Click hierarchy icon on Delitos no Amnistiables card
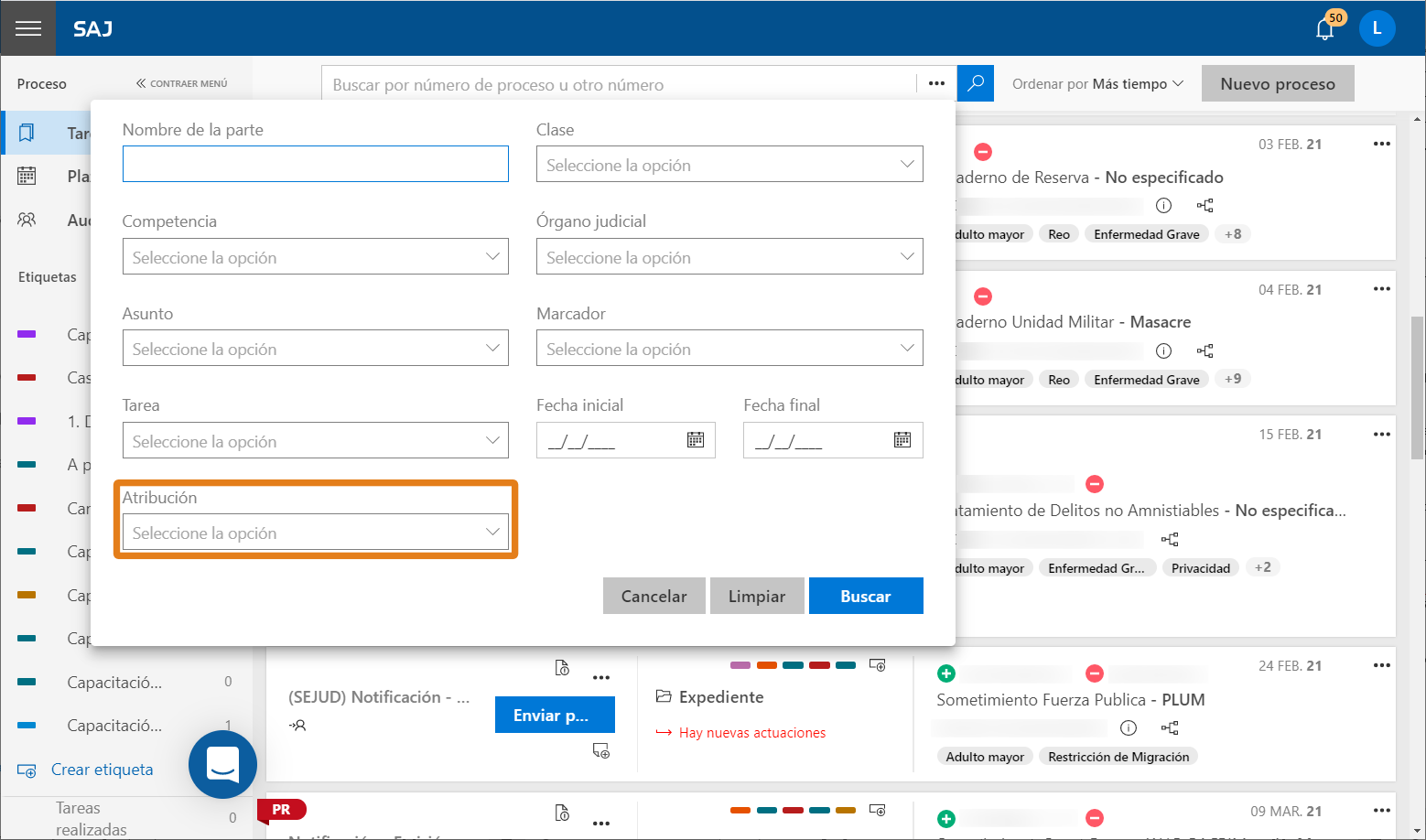This screenshot has width=1426, height=840. click(1170, 539)
